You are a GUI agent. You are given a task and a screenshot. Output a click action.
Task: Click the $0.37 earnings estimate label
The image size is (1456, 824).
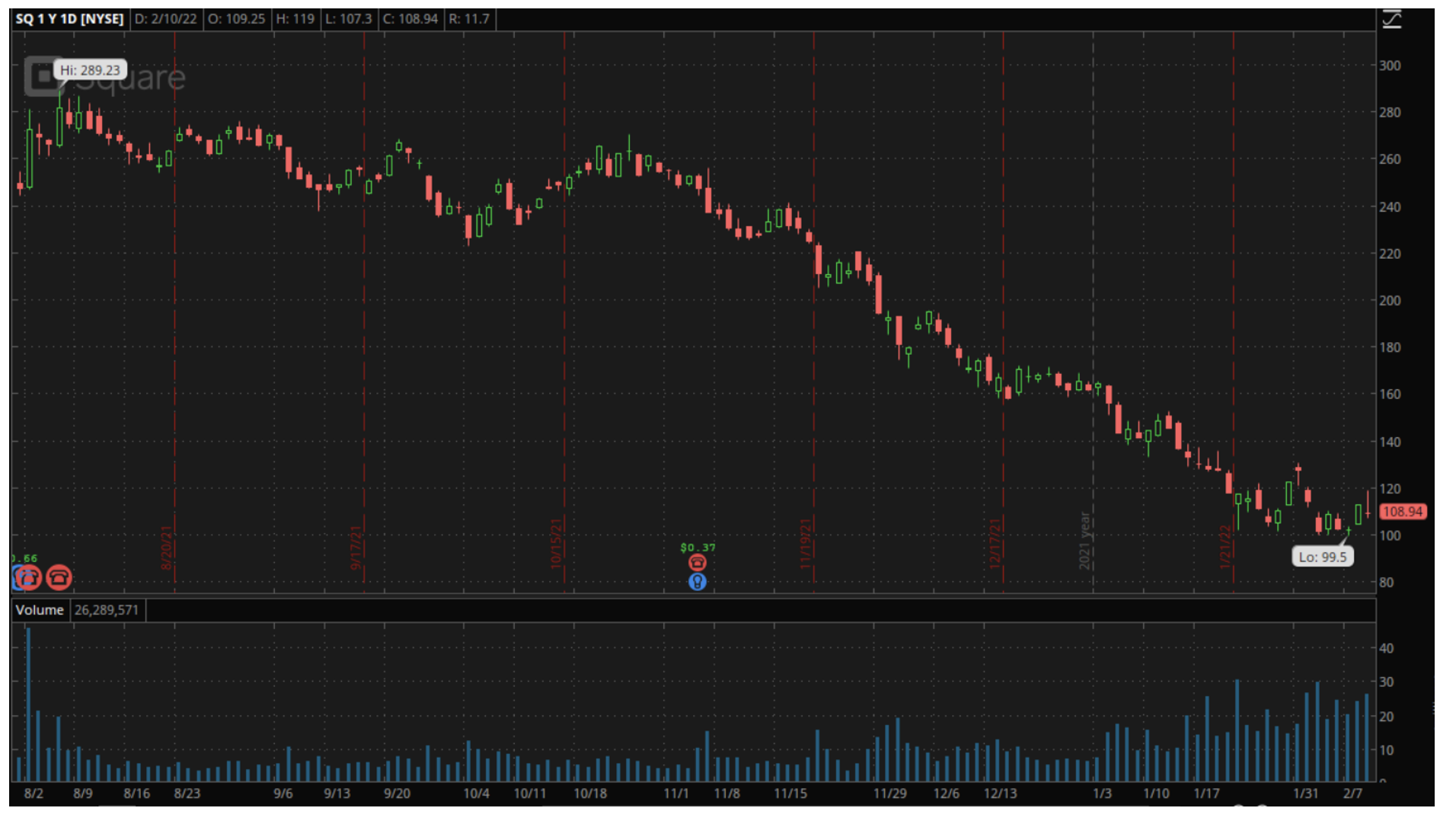(698, 548)
